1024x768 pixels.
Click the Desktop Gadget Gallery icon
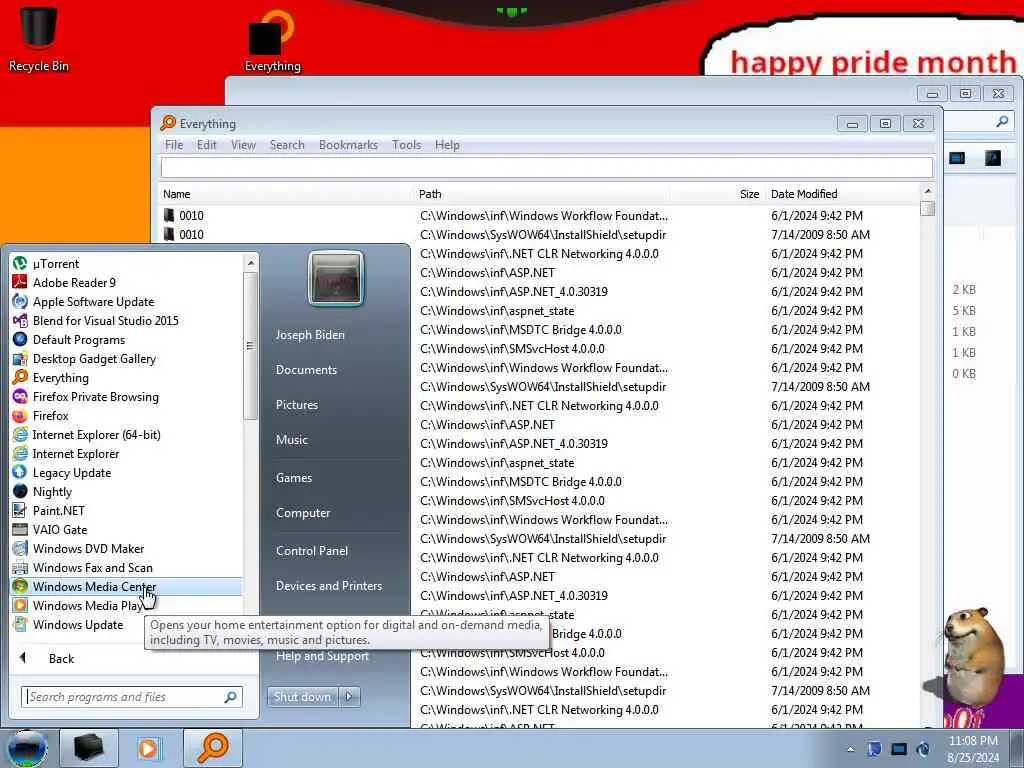tap(20, 359)
